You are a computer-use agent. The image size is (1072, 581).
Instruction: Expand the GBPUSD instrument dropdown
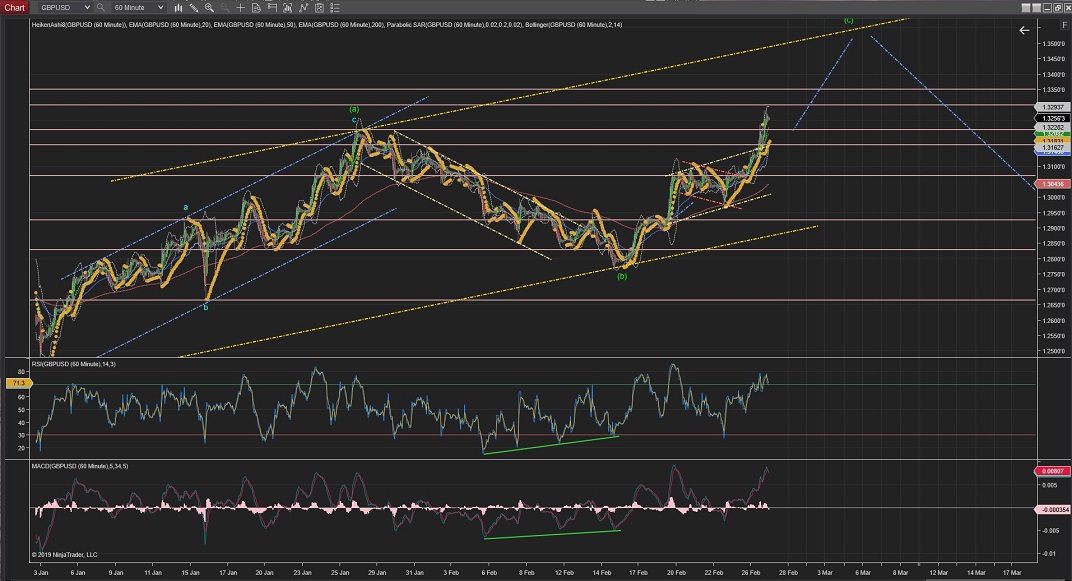86,7
